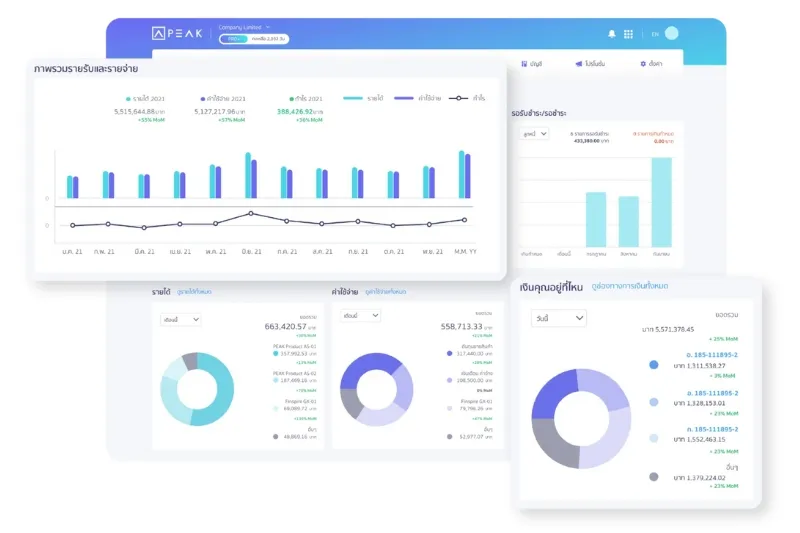Click the settings gear icon in the menu bar

coord(644,64)
